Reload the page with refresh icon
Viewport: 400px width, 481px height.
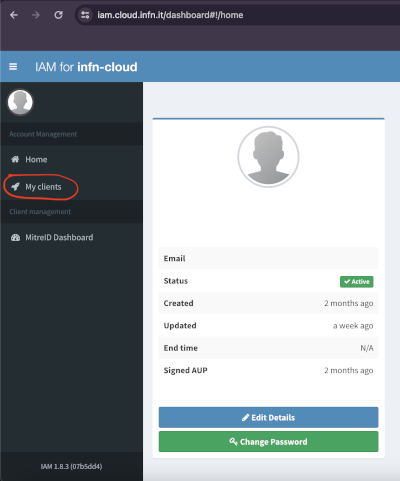pos(58,15)
